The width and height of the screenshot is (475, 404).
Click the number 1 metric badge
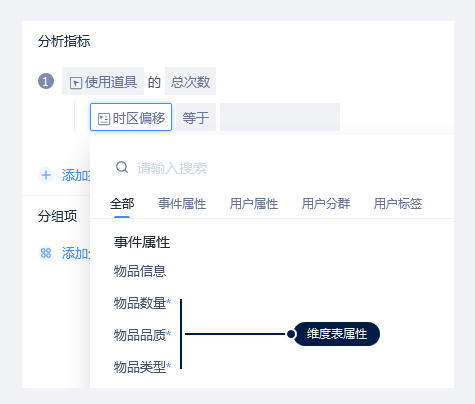click(46, 81)
